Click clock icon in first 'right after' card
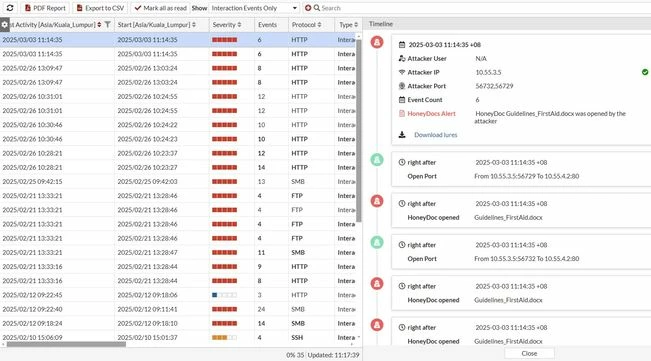Image resolution: width=651 pixels, height=361 pixels. [x=401, y=162]
